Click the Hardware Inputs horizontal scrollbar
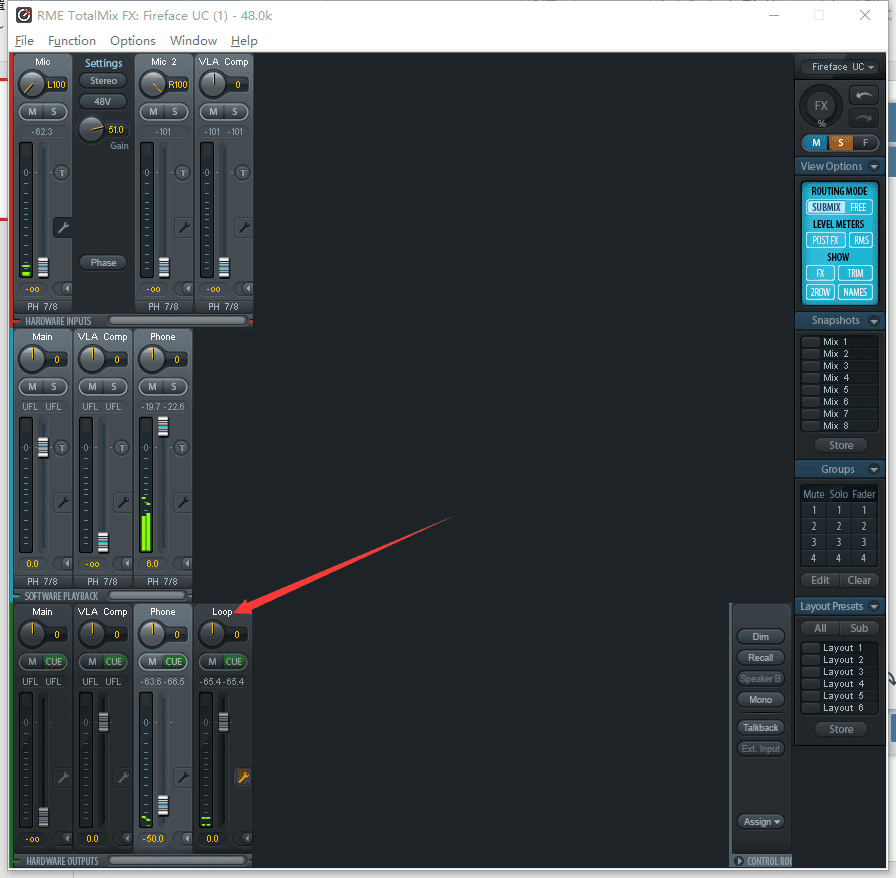896x878 pixels. pos(177,321)
